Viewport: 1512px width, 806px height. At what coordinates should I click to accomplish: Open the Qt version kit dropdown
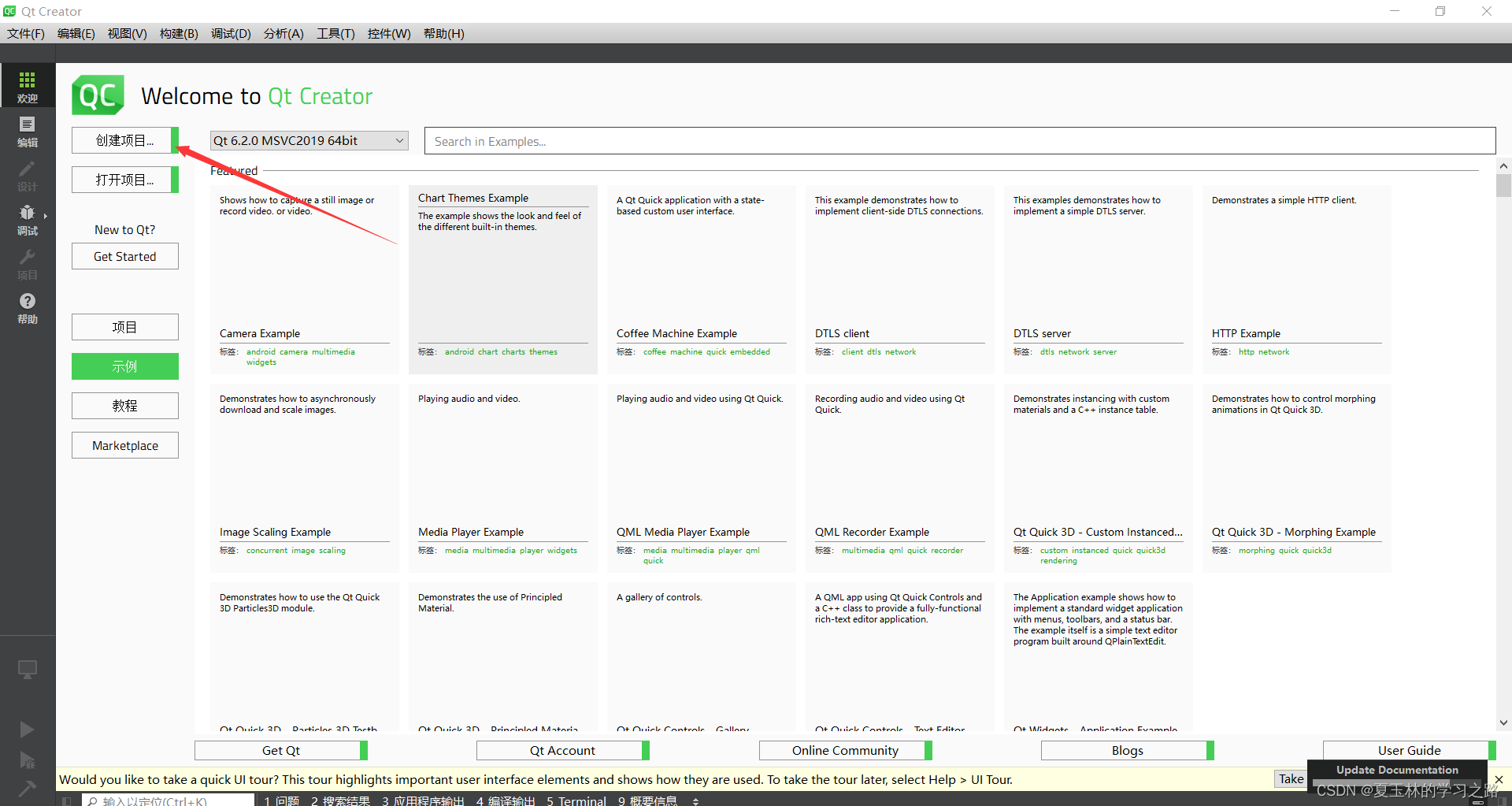click(x=309, y=140)
